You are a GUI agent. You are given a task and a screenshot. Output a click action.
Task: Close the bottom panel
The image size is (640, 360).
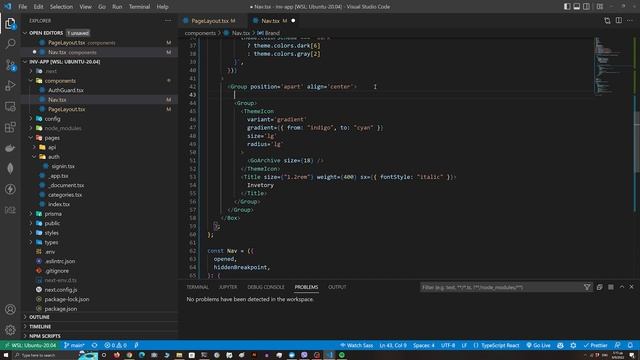tap(631, 287)
